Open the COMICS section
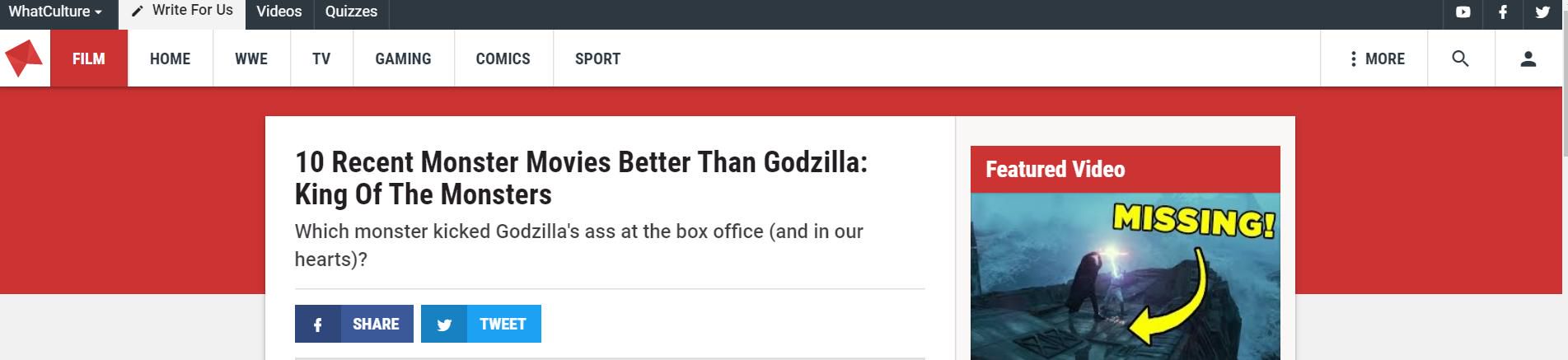 pyautogui.click(x=503, y=58)
